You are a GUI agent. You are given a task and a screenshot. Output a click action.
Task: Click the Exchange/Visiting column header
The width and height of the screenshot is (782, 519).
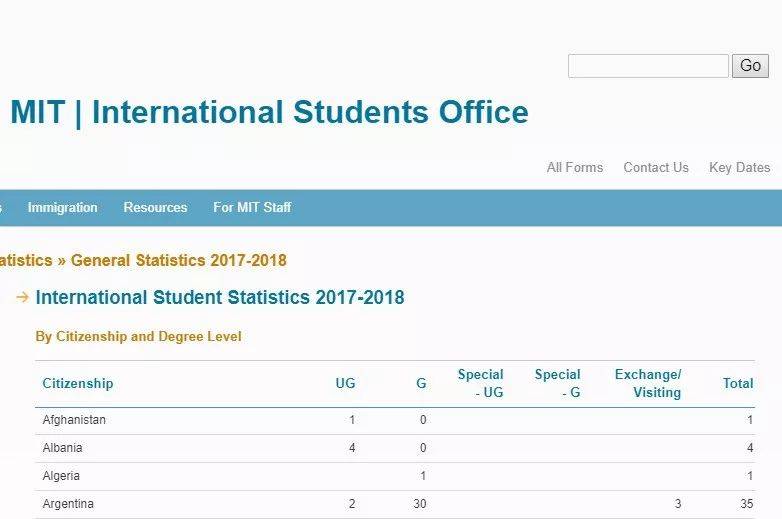pos(648,383)
